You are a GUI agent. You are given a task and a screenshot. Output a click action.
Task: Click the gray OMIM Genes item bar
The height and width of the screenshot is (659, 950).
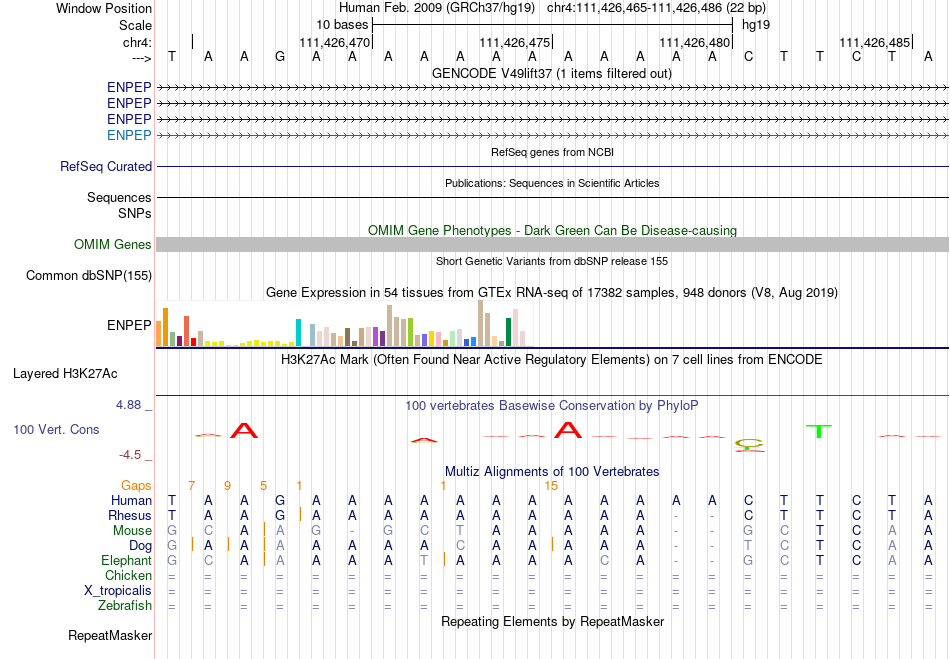pos(552,244)
